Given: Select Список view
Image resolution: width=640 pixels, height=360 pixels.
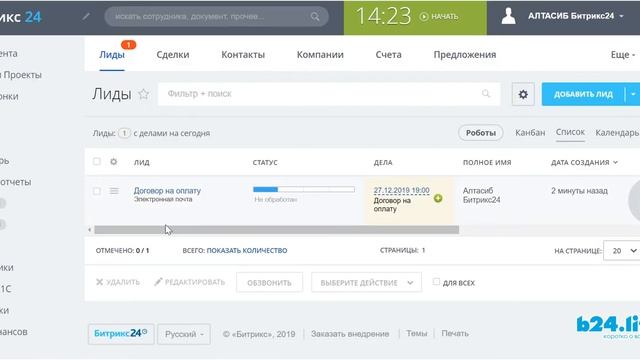Looking at the screenshot, I should pyautogui.click(x=570, y=132).
